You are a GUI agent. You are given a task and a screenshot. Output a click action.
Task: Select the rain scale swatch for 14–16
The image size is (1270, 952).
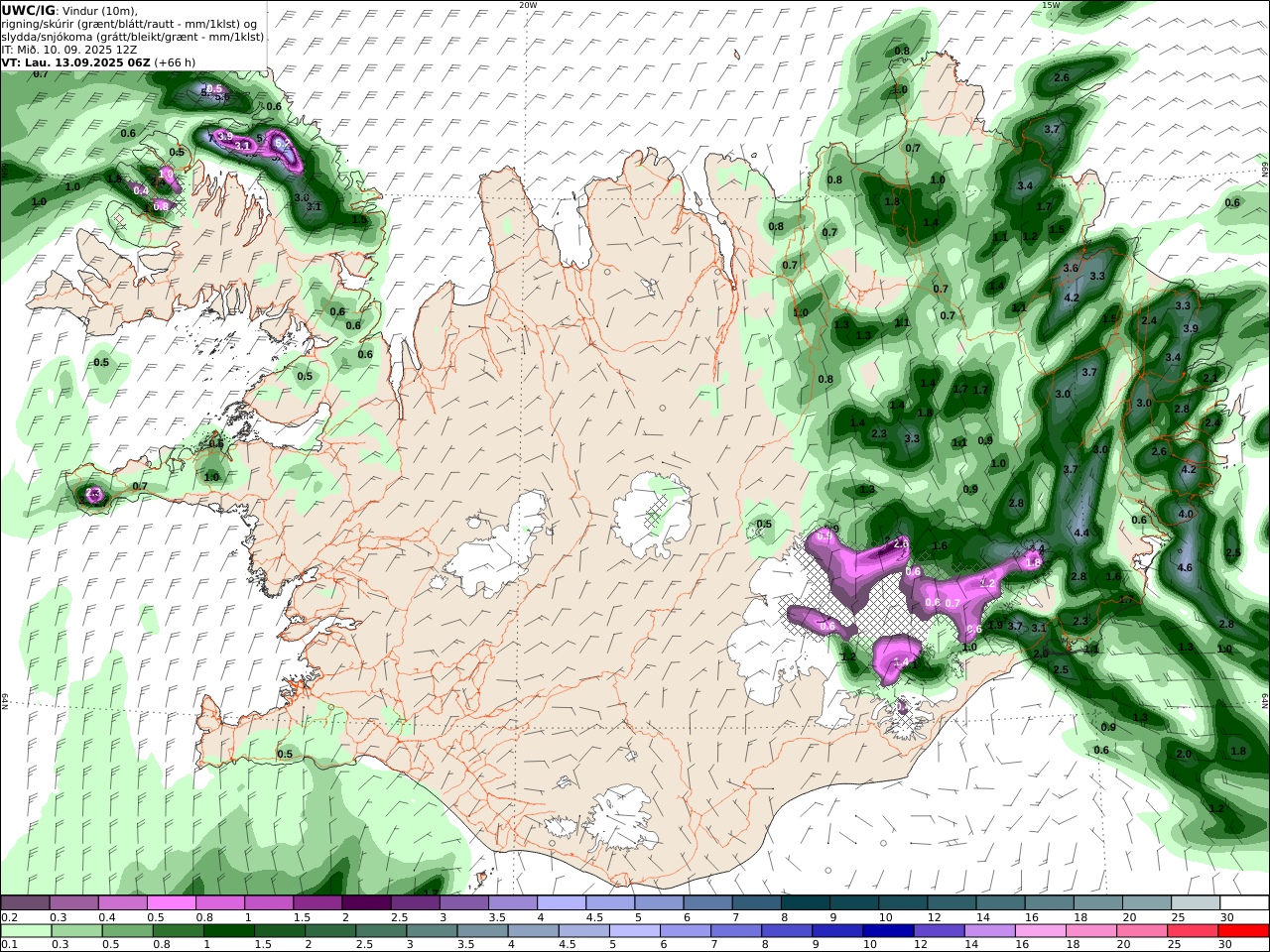tap(989, 931)
